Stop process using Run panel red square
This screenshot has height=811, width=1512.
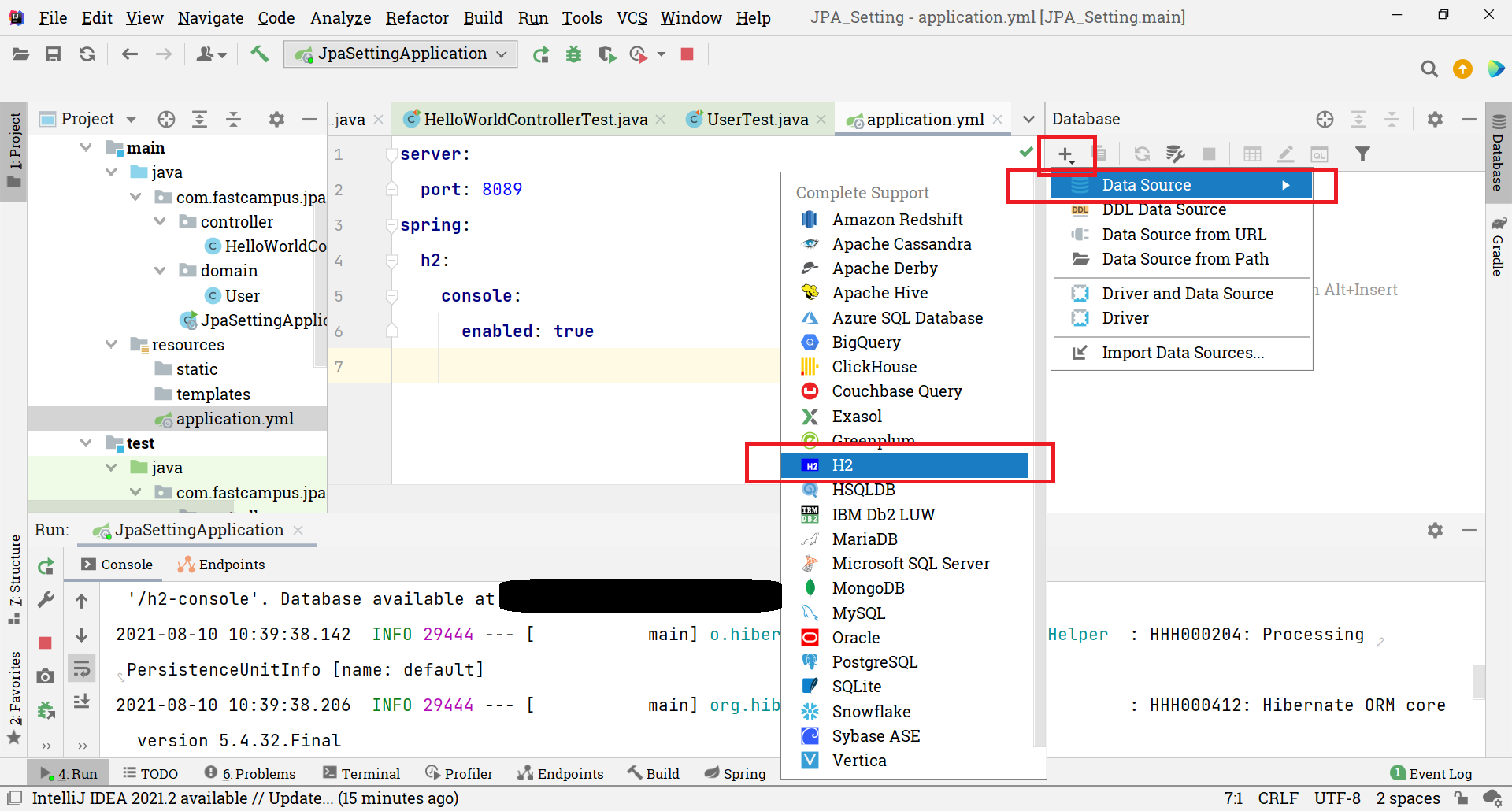point(46,643)
